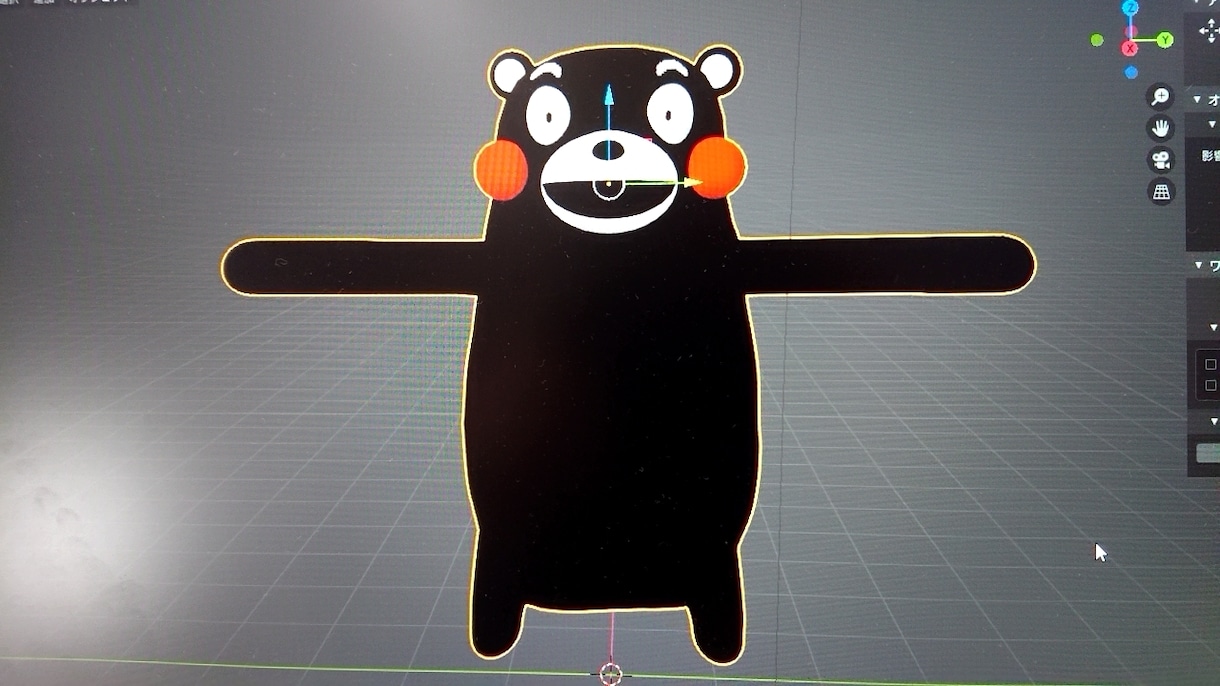The image size is (1220, 686).
Task: Click the 3D cursor on the green floor line
Action: [611, 673]
